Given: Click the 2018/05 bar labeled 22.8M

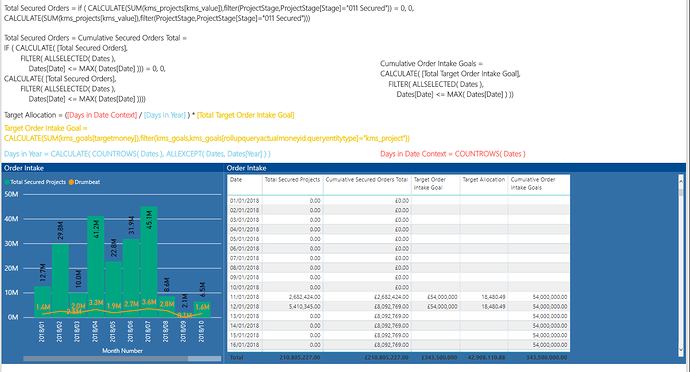Looking at the screenshot, I should (114, 289).
